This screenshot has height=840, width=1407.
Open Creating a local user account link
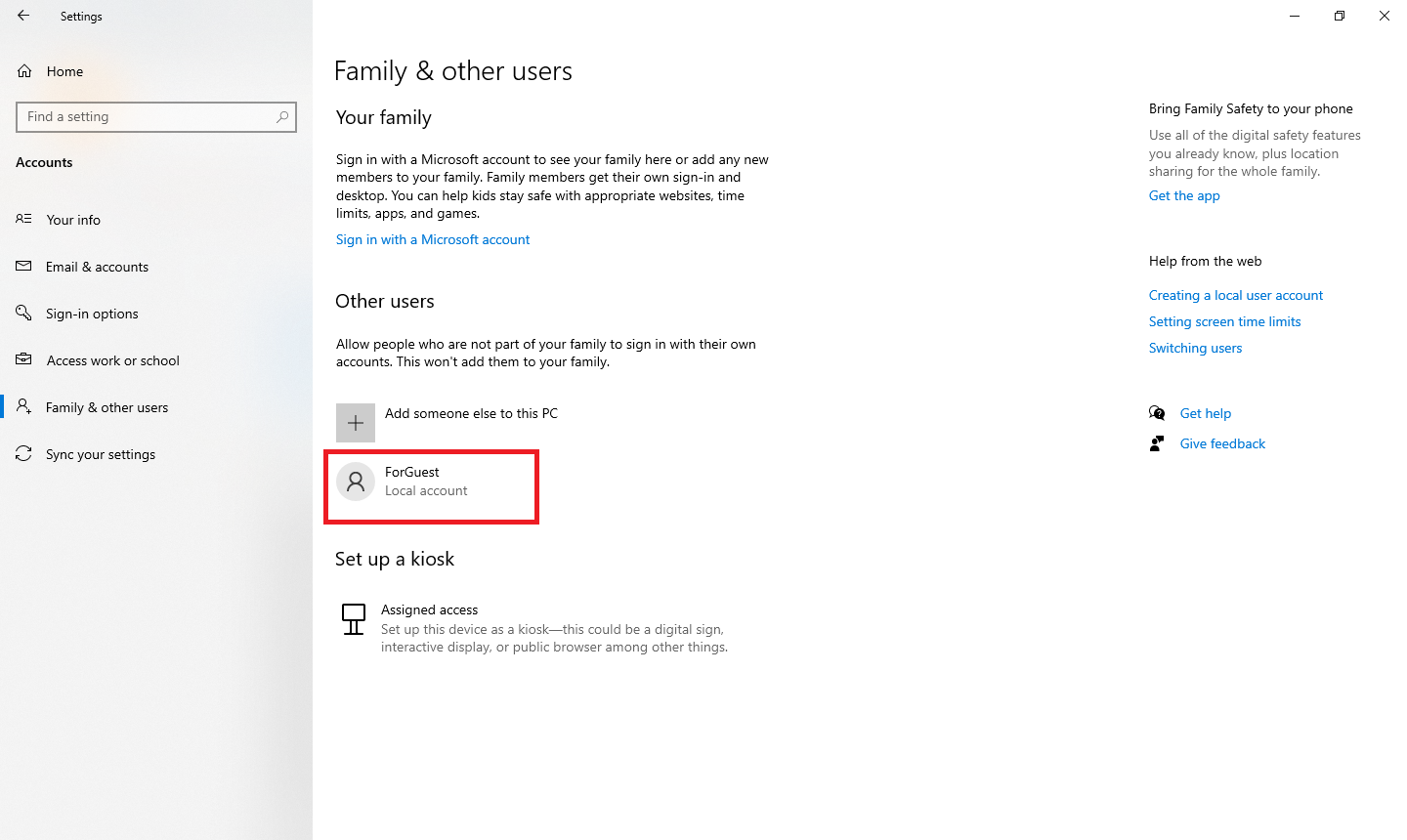[1236, 295]
